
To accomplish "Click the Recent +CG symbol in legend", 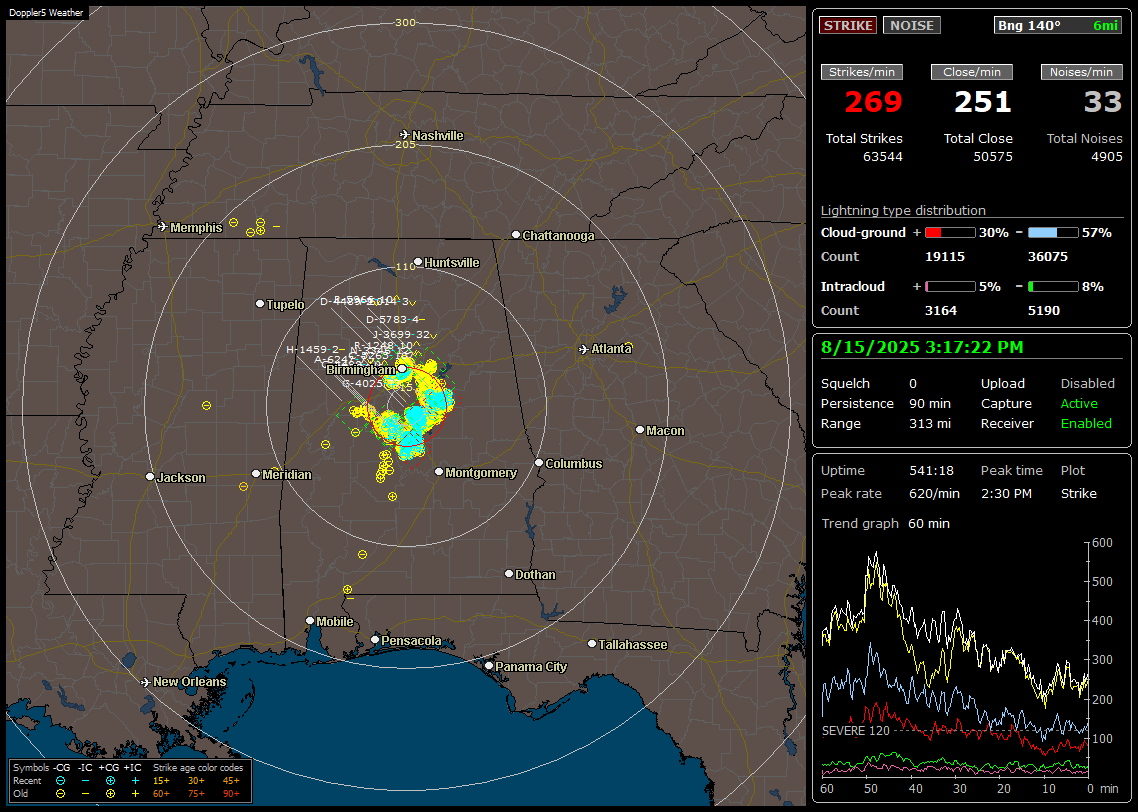I will (x=110, y=781).
